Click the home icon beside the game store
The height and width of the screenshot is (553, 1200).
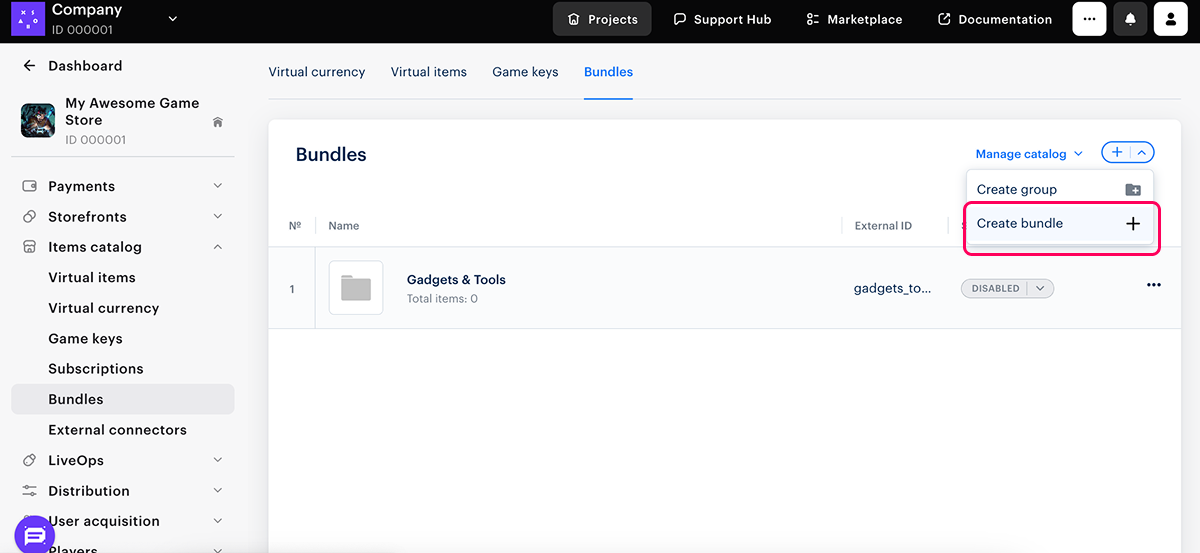coord(218,122)
